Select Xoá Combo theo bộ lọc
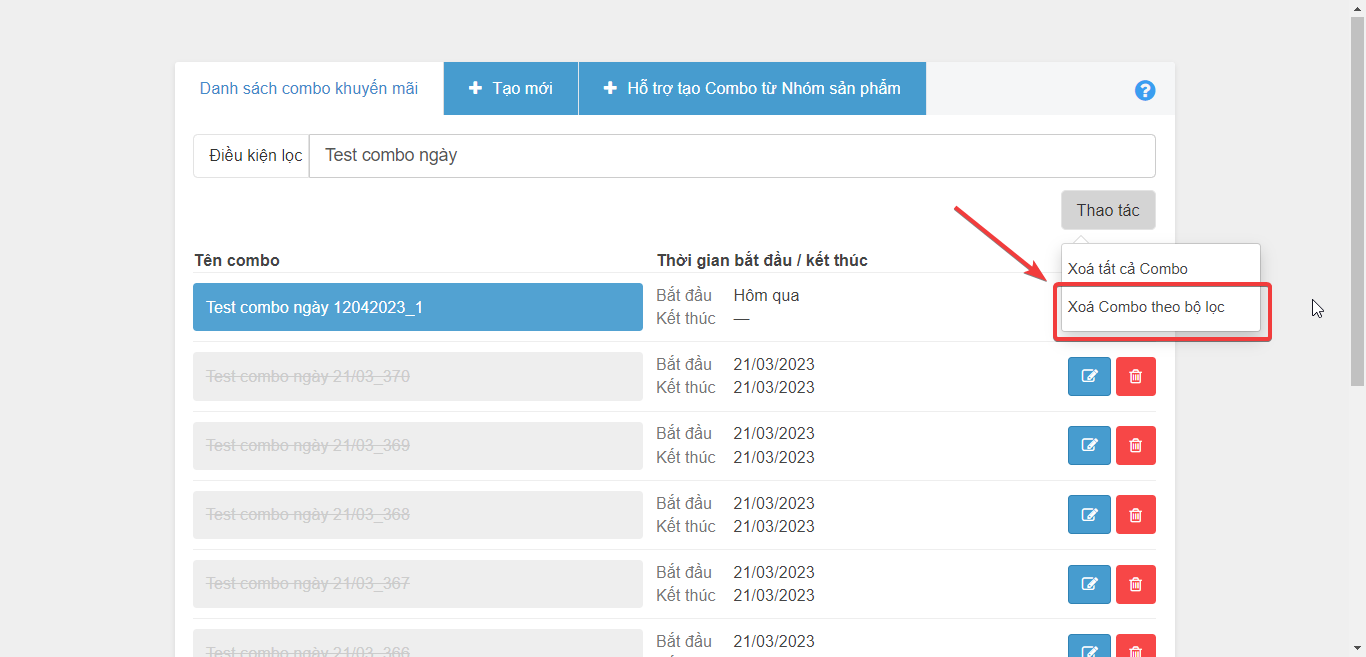Image resolution: width=1366 pixels, height=657 pixels. tap(1146, 307)
